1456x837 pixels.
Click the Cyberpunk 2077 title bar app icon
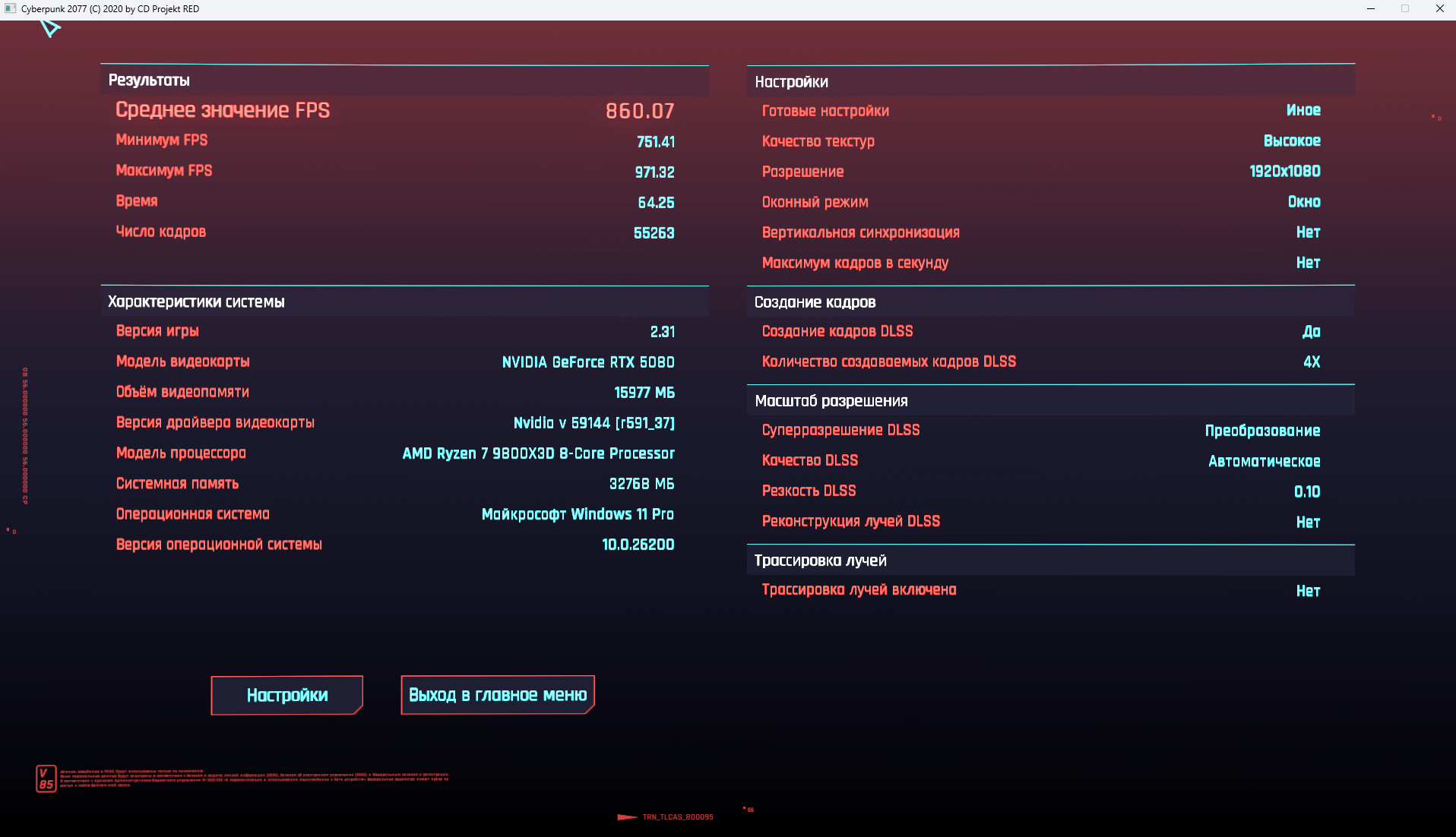[10, 9]
